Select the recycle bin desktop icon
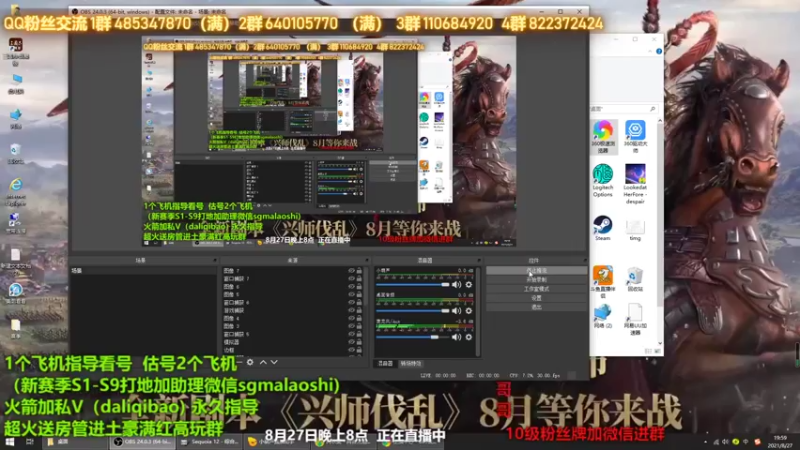 point(15,153)
